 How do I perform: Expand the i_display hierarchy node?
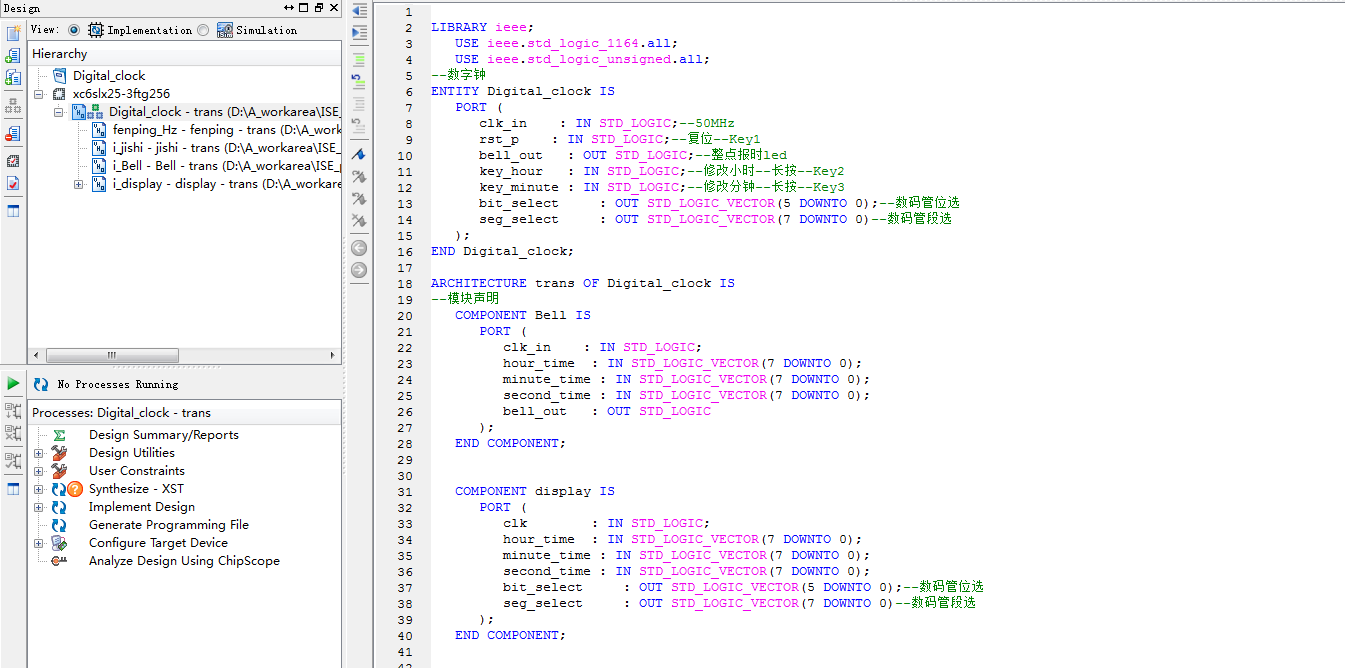(79, 184)
